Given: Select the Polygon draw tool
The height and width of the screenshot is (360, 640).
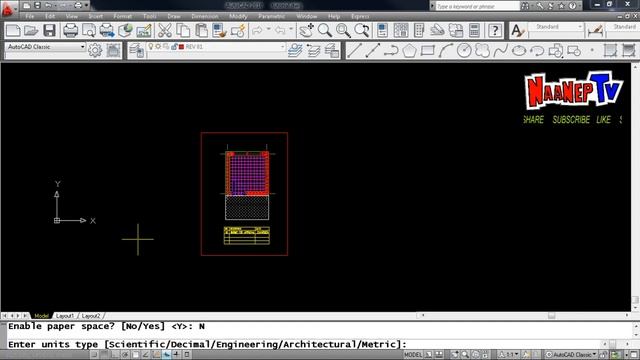Looking at the screenshot, I should [x=409, y=51].
